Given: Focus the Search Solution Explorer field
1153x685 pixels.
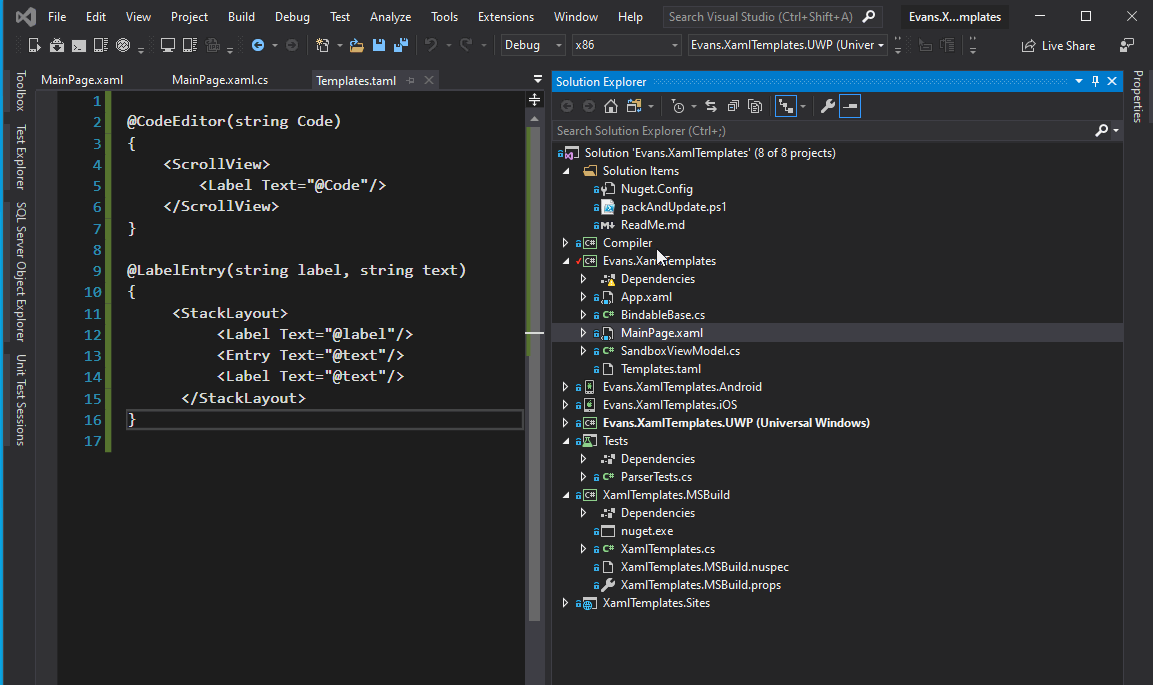Looking at the screenshot, I should tap(824, 131).
